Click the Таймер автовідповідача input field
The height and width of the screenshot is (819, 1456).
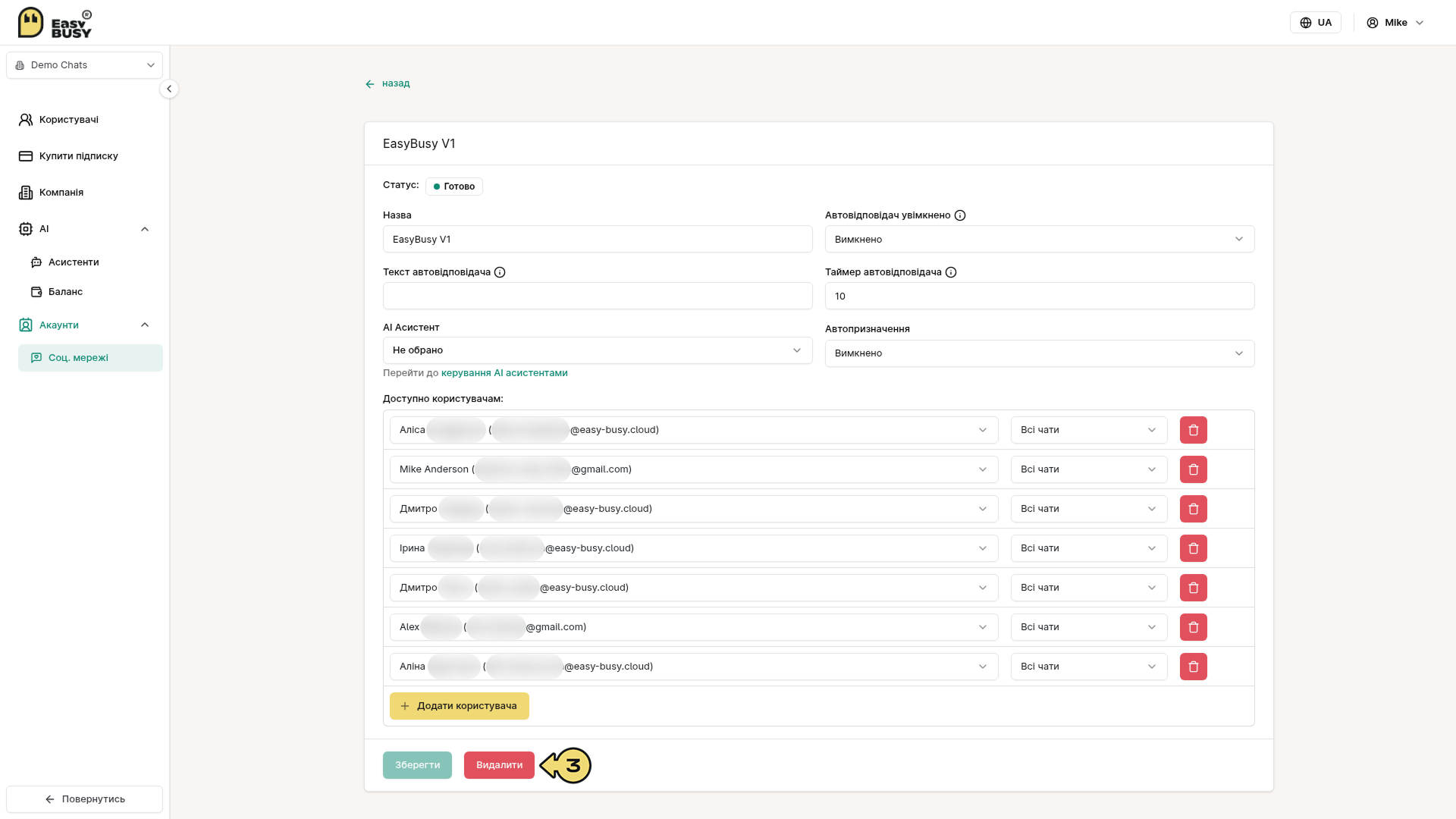pos(1040,296)
